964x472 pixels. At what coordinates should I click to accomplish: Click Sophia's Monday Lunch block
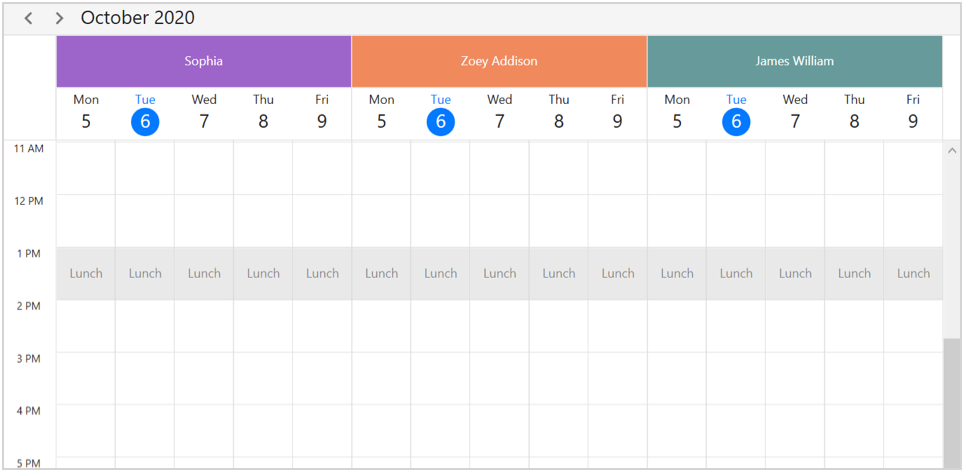[86, 273]
